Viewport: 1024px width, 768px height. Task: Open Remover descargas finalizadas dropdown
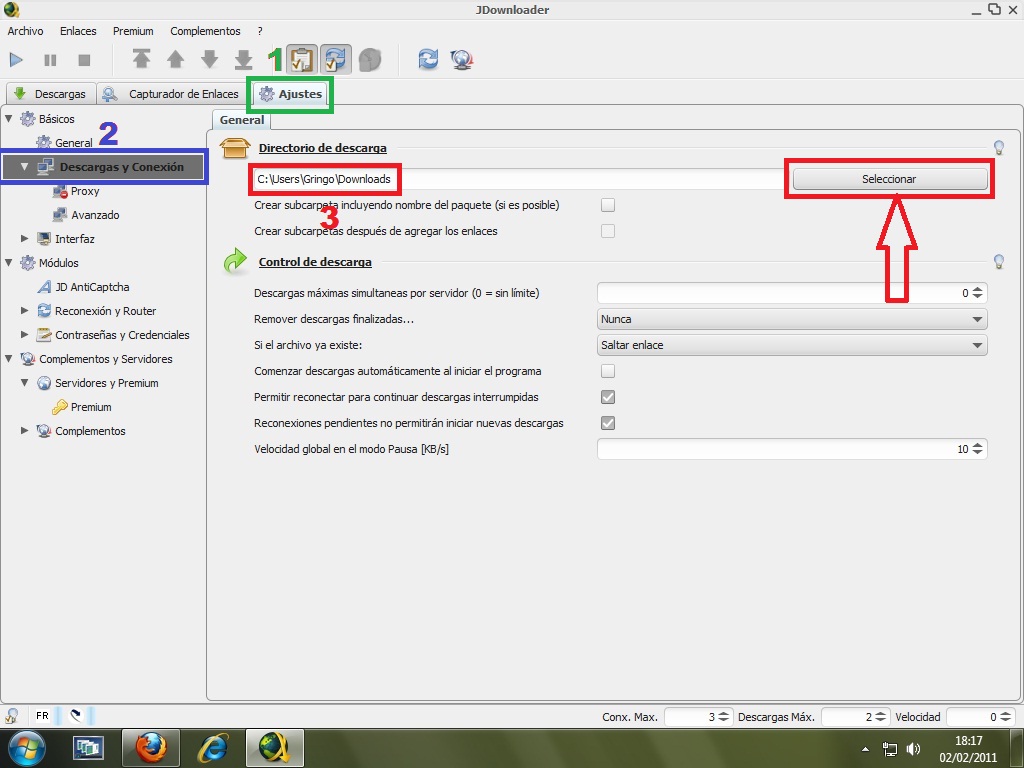(792, 319)
